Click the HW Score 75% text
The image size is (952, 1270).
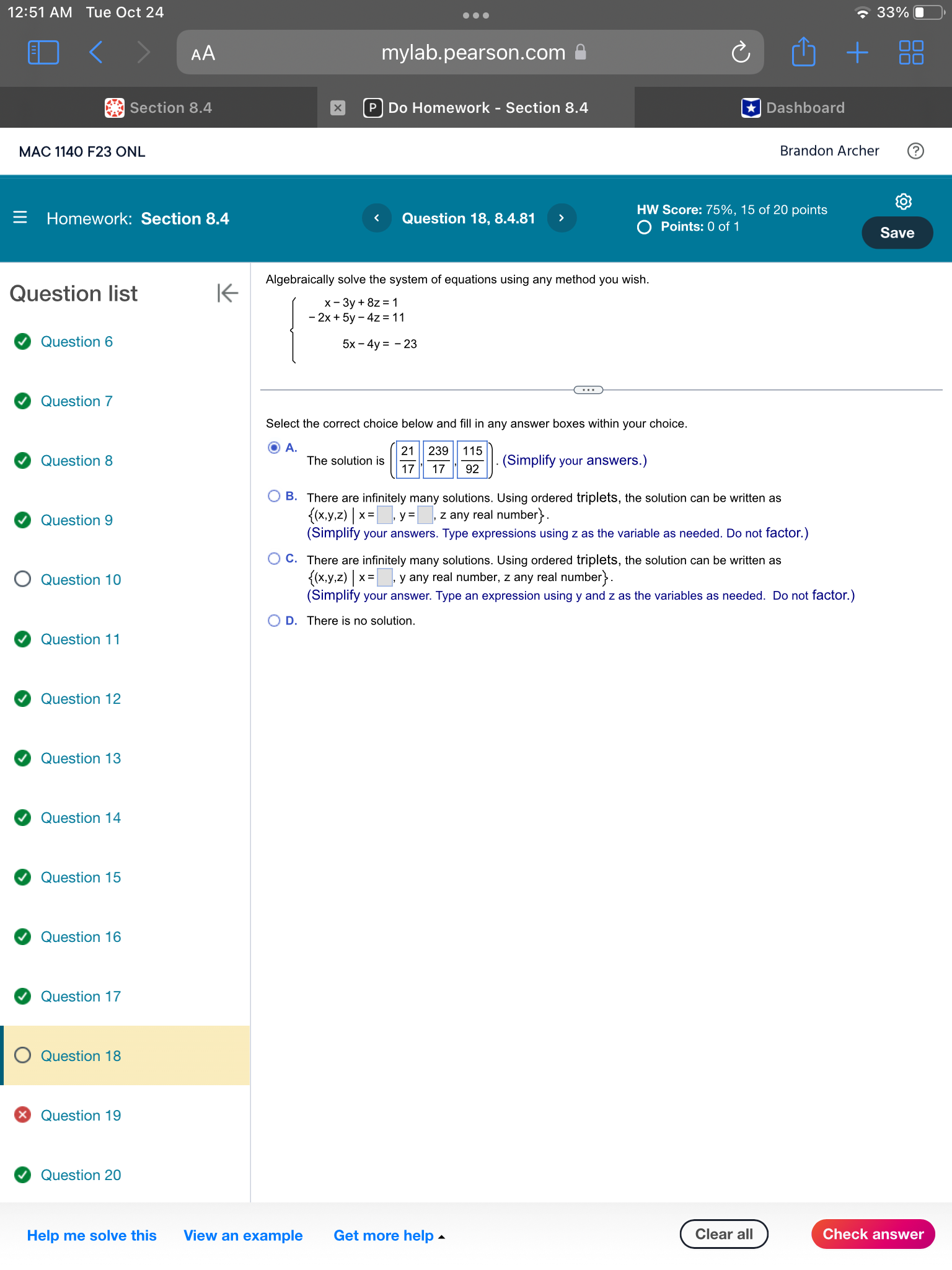(x=732, y=210)
